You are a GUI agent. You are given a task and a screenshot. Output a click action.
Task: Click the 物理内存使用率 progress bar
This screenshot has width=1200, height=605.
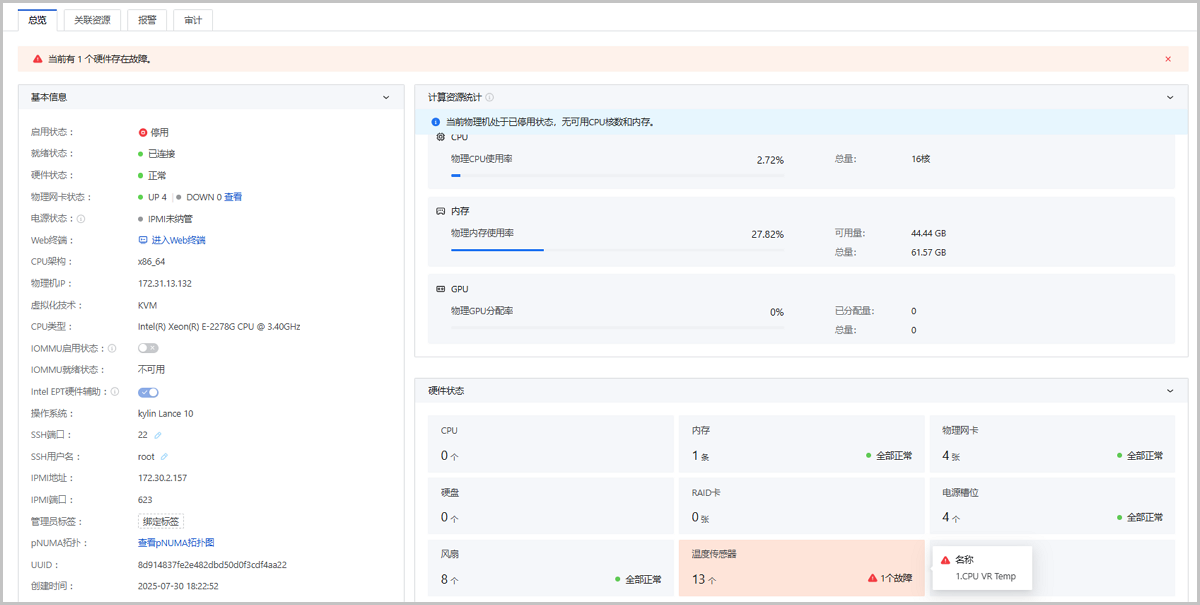coord(617,249)
